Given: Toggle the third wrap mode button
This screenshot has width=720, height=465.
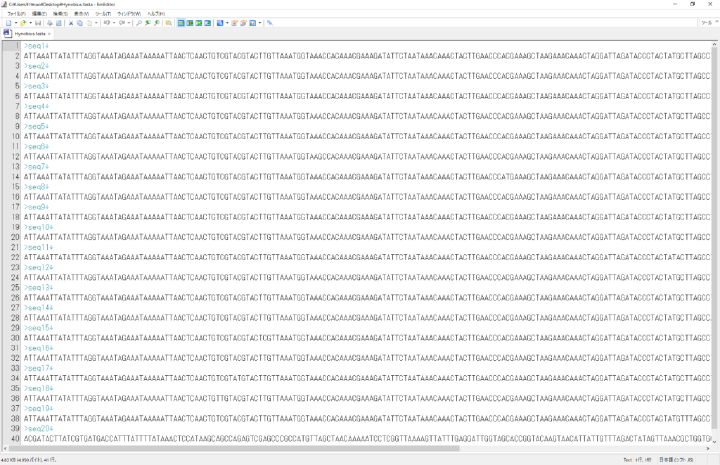Looking at the screenshot, I should pyautogui.click(x=200, y=22).
